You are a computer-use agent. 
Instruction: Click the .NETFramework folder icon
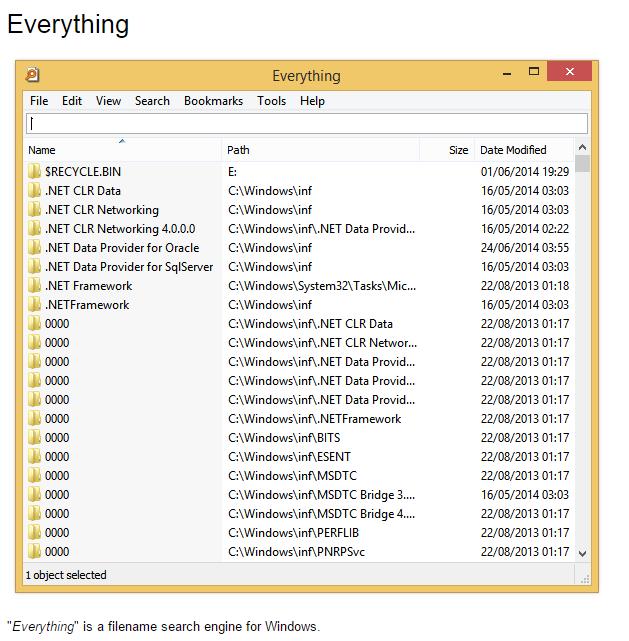point(34,305)
